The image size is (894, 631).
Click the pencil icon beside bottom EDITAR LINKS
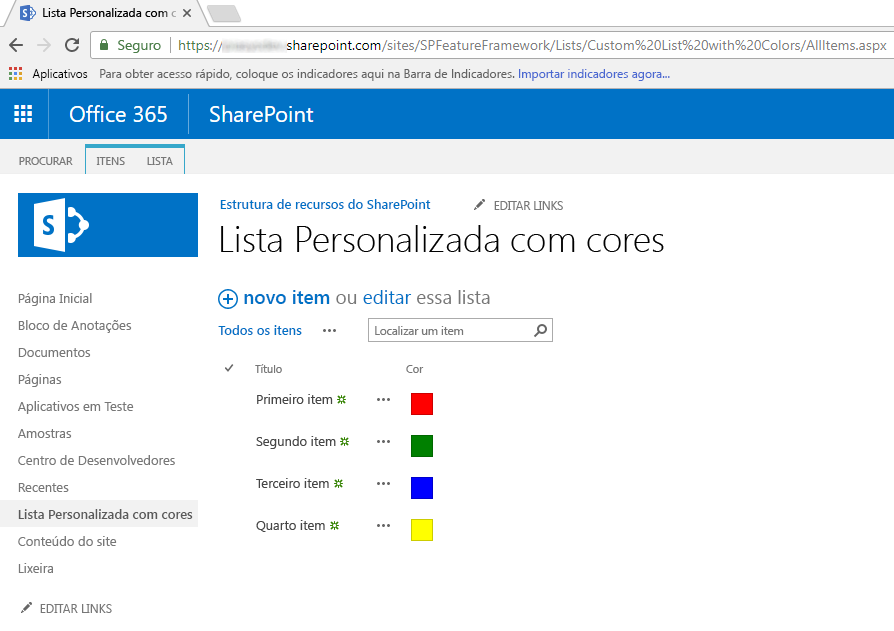[26, 608]
